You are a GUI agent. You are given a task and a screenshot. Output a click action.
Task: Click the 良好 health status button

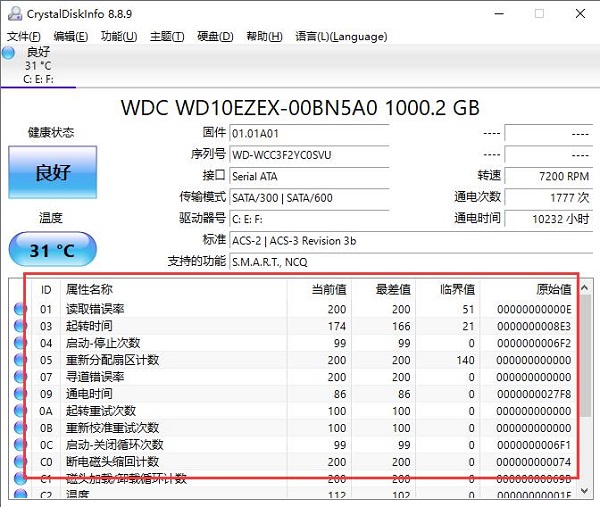tap(52, 172)
